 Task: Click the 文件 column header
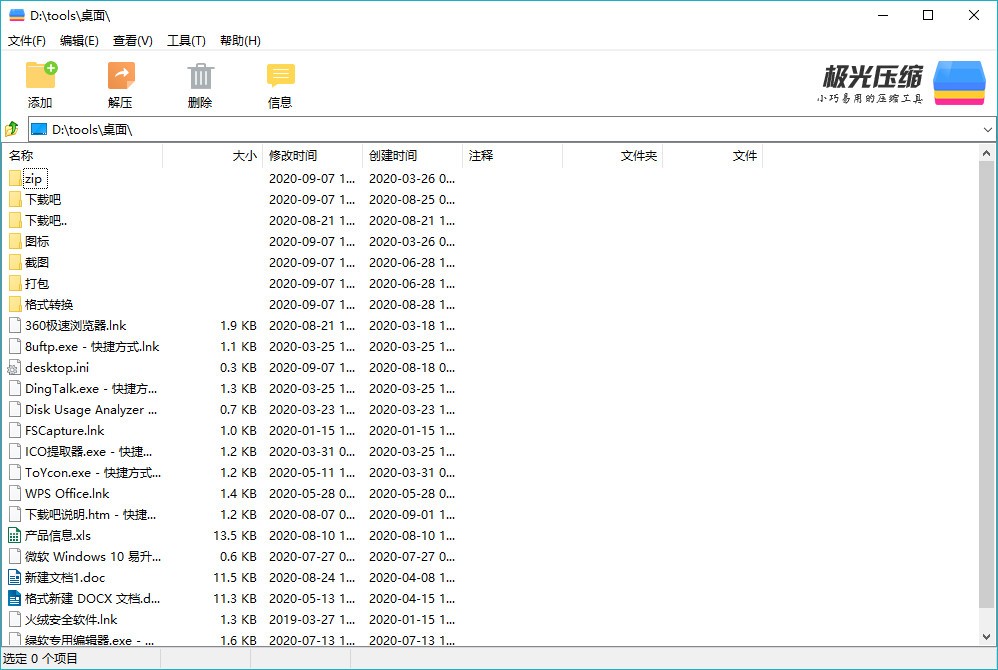coord(712,156)
